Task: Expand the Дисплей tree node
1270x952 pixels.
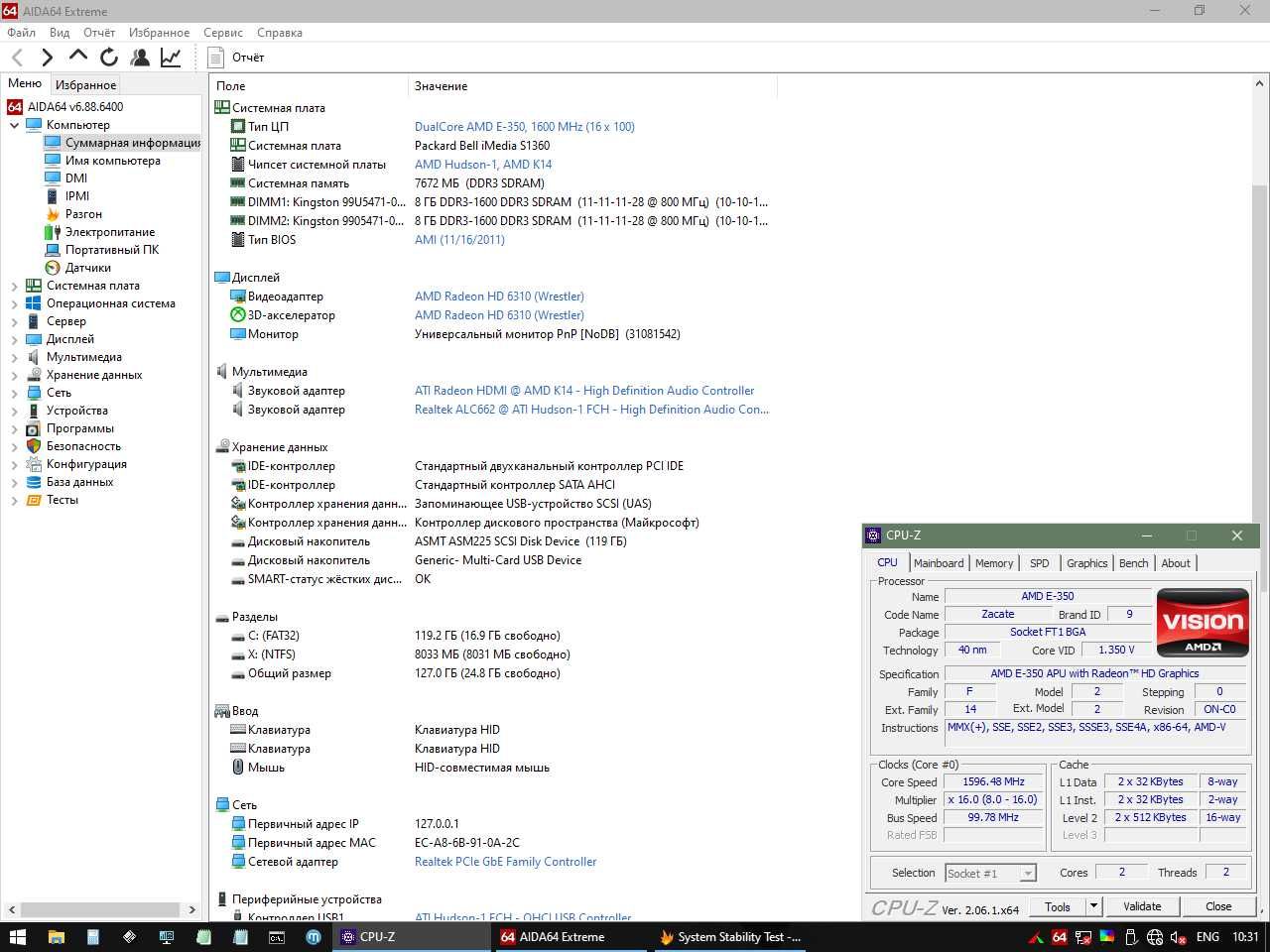Action: (x=14, y=339)
